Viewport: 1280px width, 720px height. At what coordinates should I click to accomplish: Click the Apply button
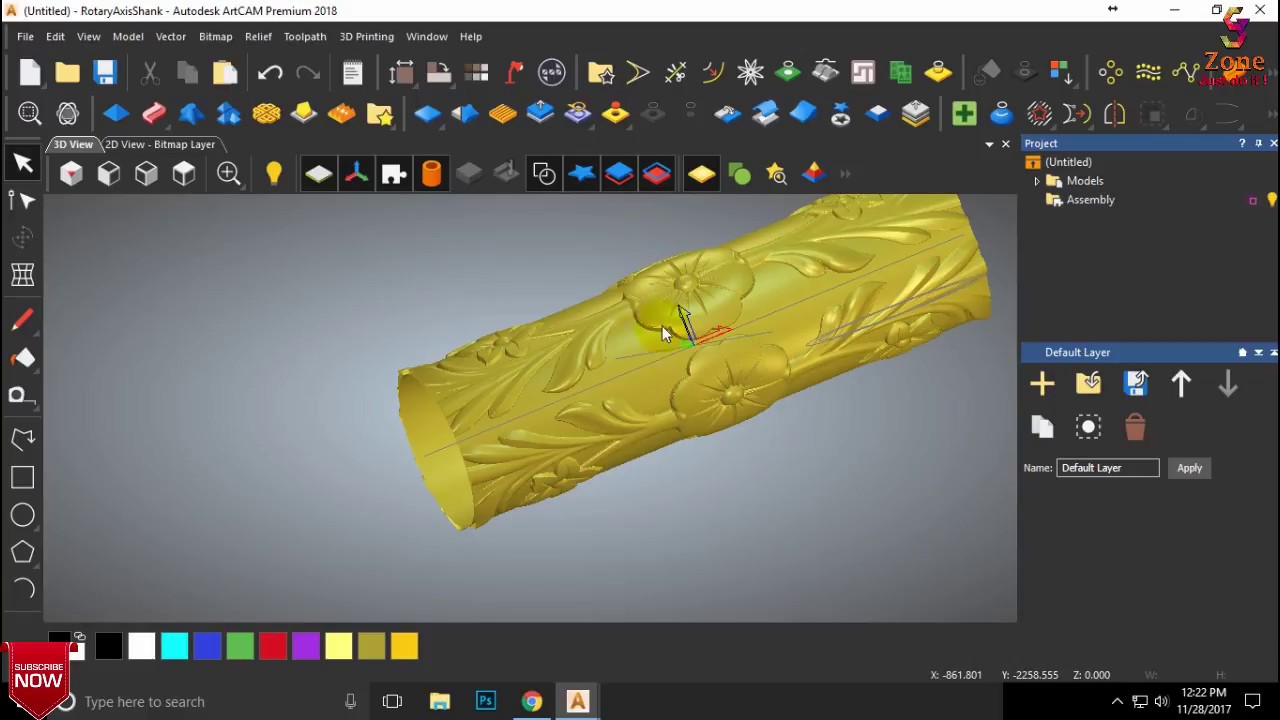pyautogui.click(x=1189, y=468)
